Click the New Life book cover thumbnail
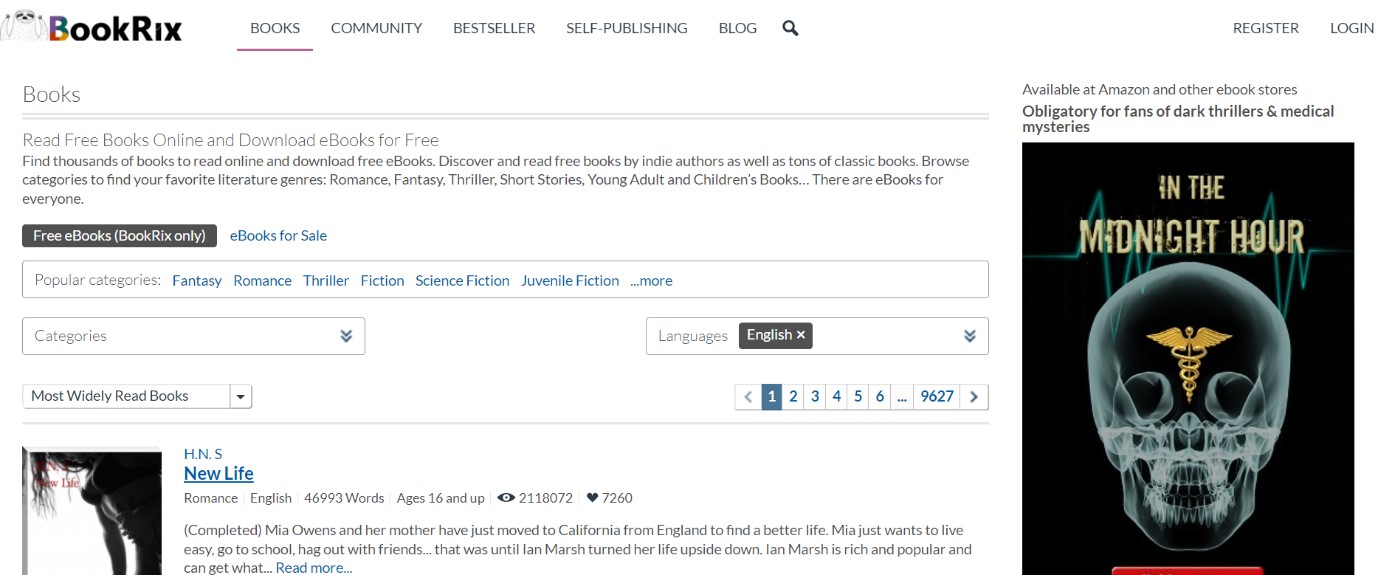This screenshot has width=1378, height=575. click(x=92, y=511)
